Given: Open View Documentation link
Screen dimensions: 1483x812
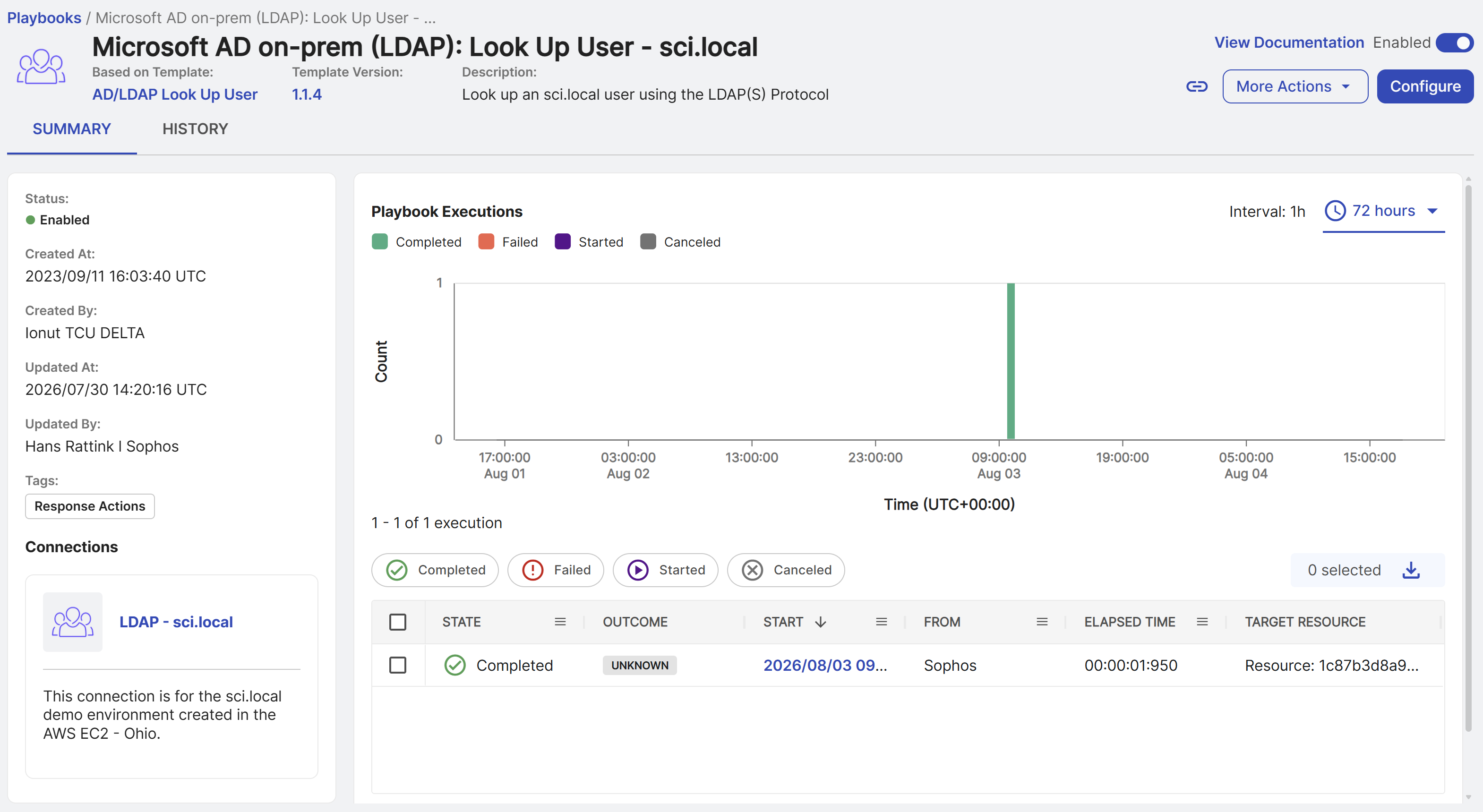Looking at the screenshot, I should click(x=1289, y=43).
